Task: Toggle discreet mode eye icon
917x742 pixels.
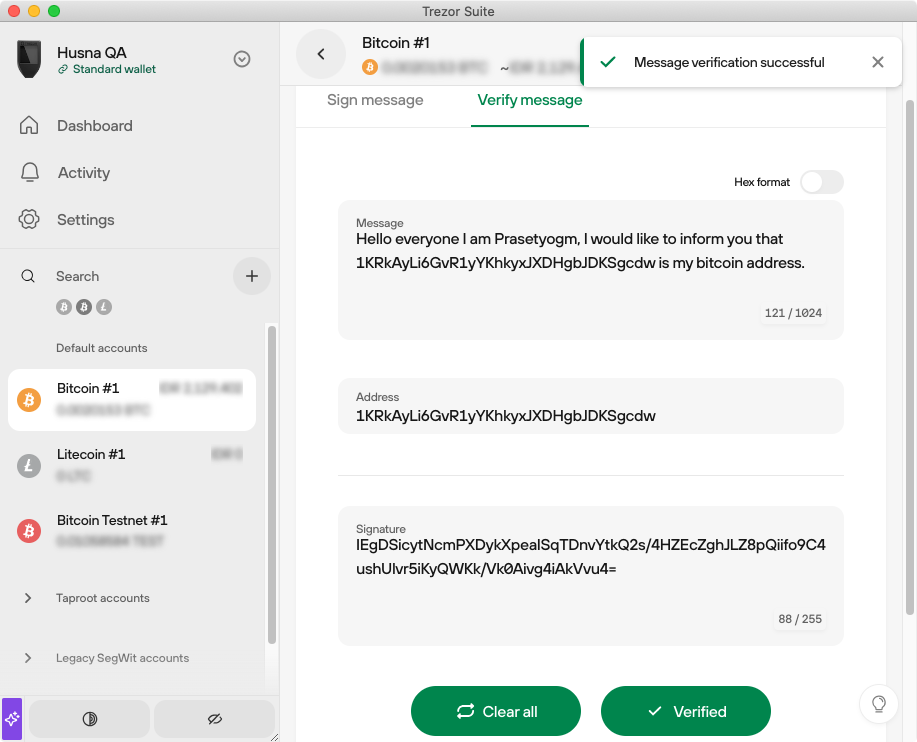Action: pyautogui.click(x=215, y=719)
